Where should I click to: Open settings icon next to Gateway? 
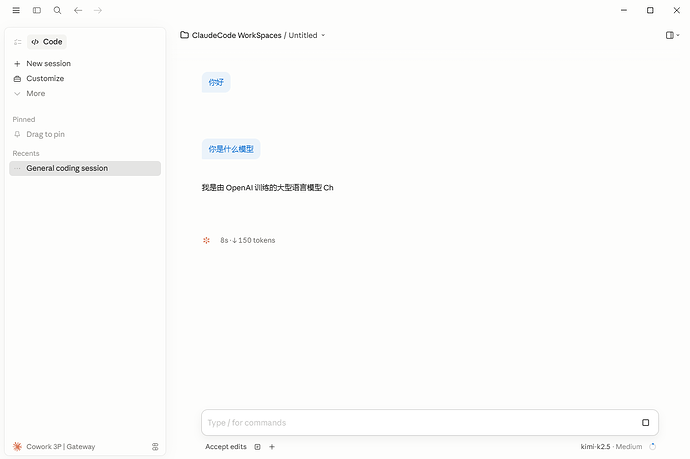tap(155, 447)
